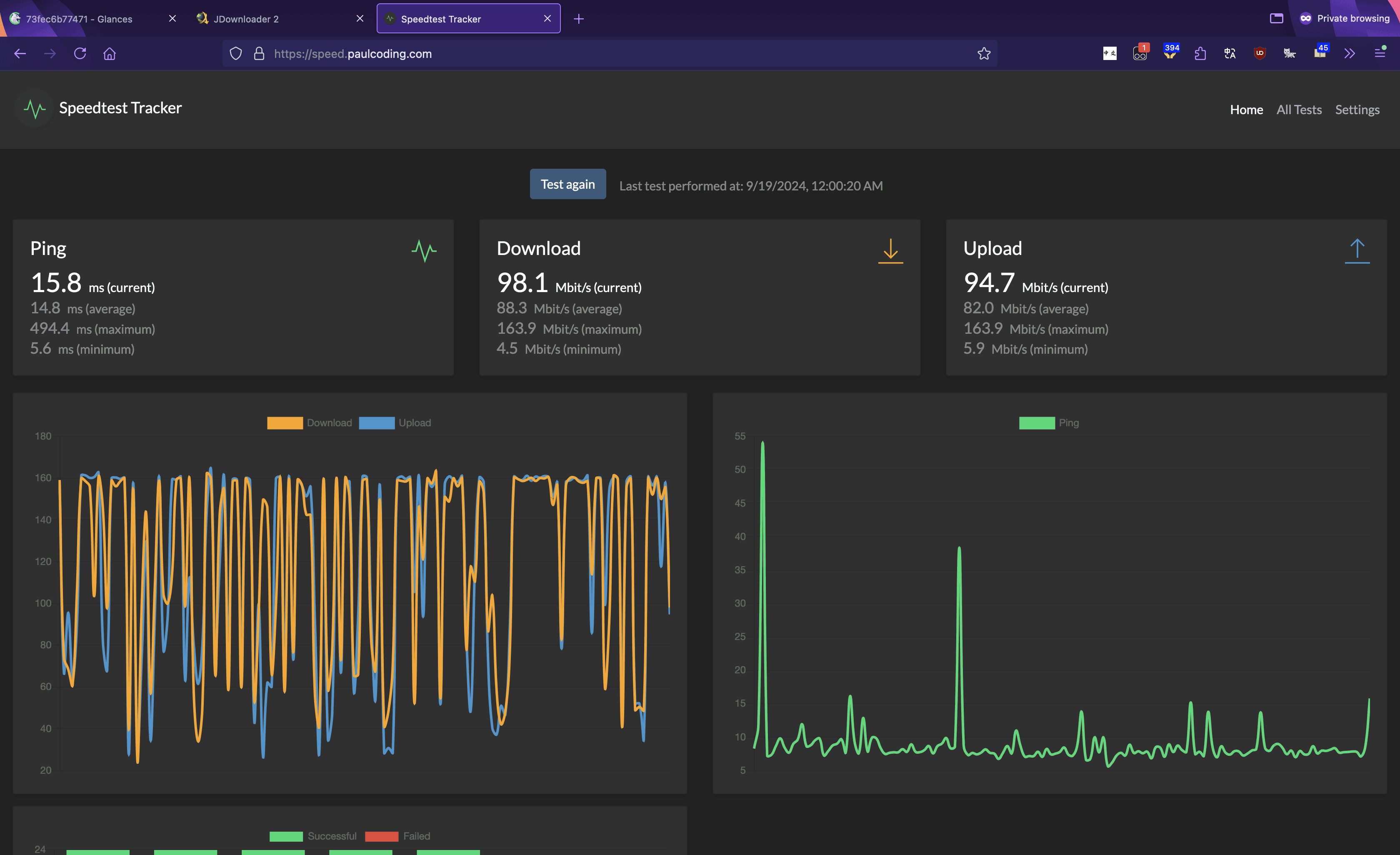Open the spotted cat extension icon
The height and width of the screenshot is (855, 1400).
[1289, 53]
